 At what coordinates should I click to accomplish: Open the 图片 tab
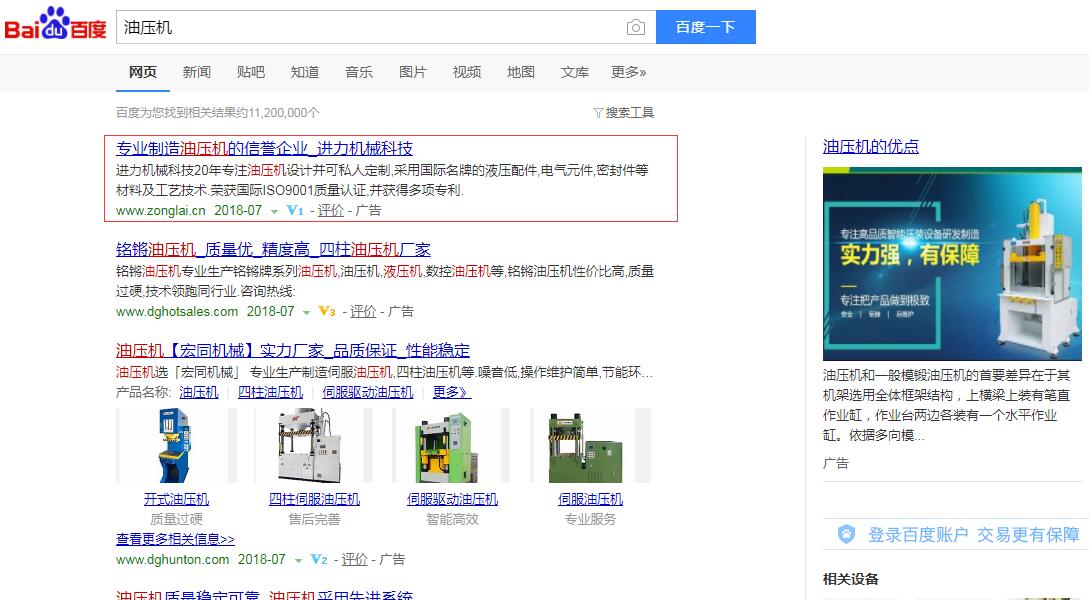click(x=413, y=72)
